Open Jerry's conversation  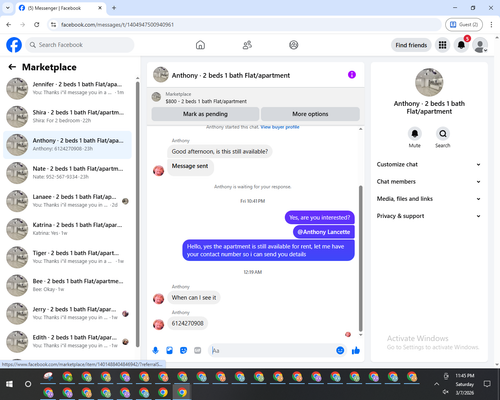(67, 313)
